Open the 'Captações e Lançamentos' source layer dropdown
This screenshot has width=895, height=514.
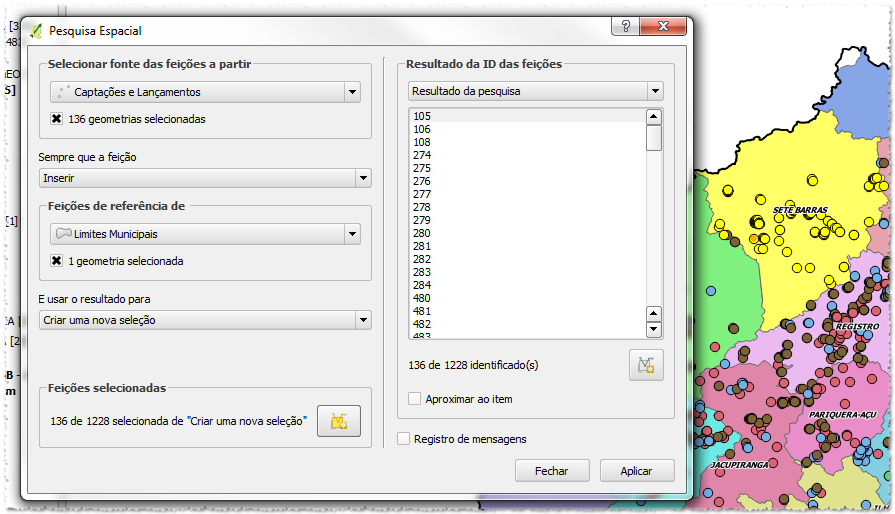coord(352,92)
